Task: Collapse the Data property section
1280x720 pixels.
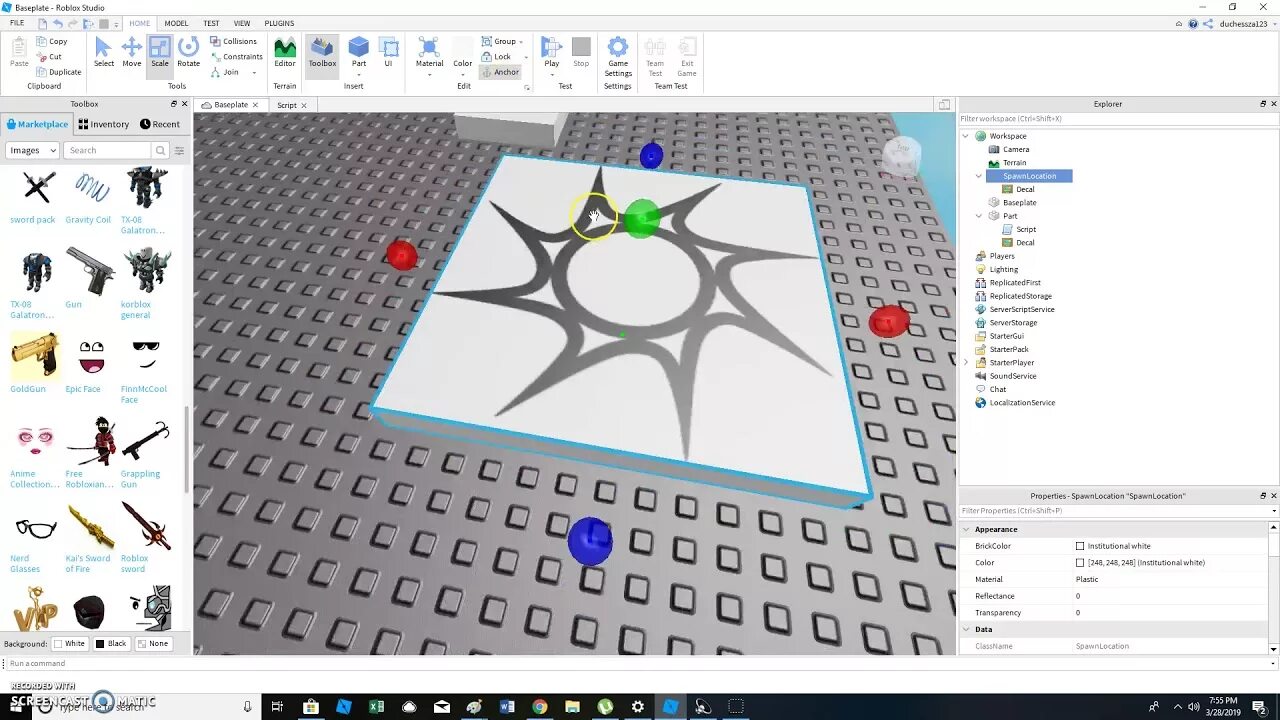Action: coord(967,629)
